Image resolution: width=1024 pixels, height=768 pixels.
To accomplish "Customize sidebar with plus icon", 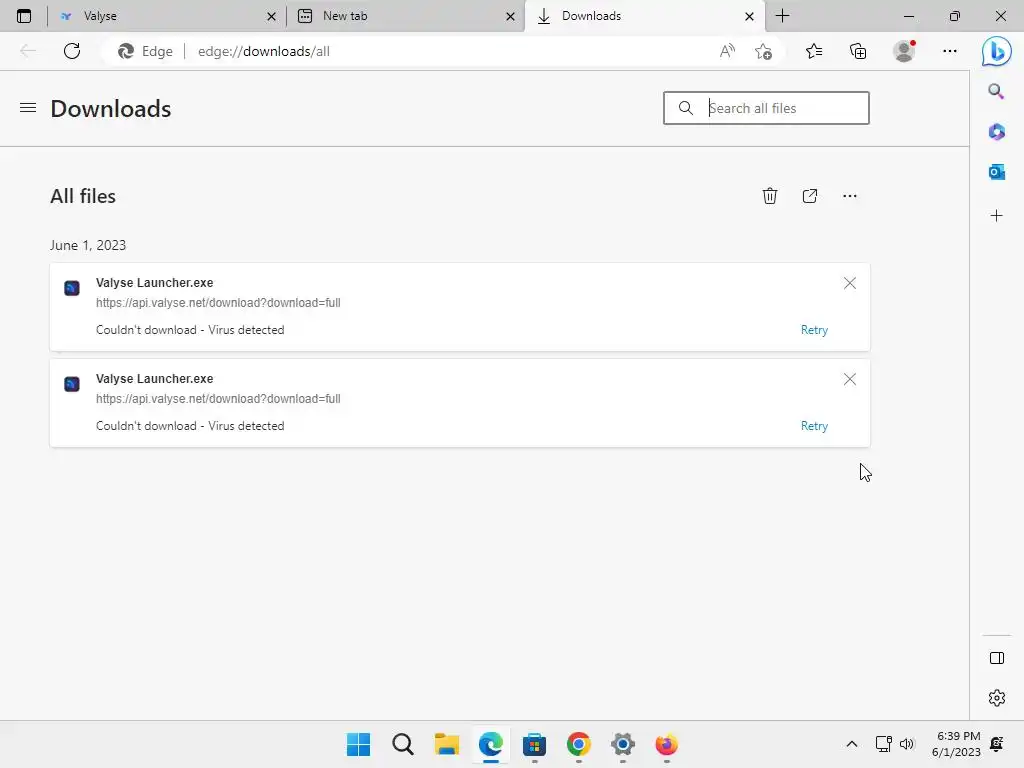I will coord(996,216).
